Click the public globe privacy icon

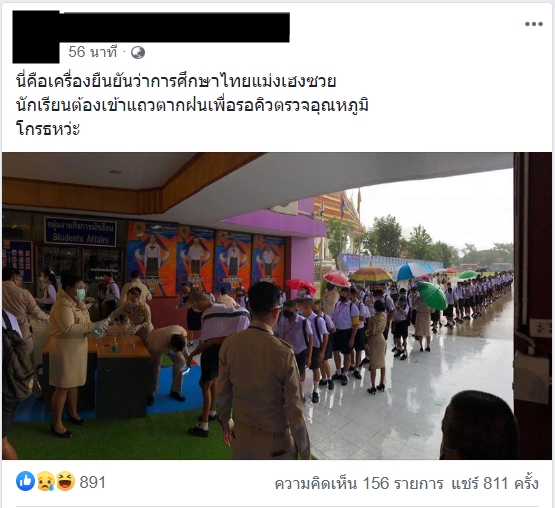(x=138, y=53)
